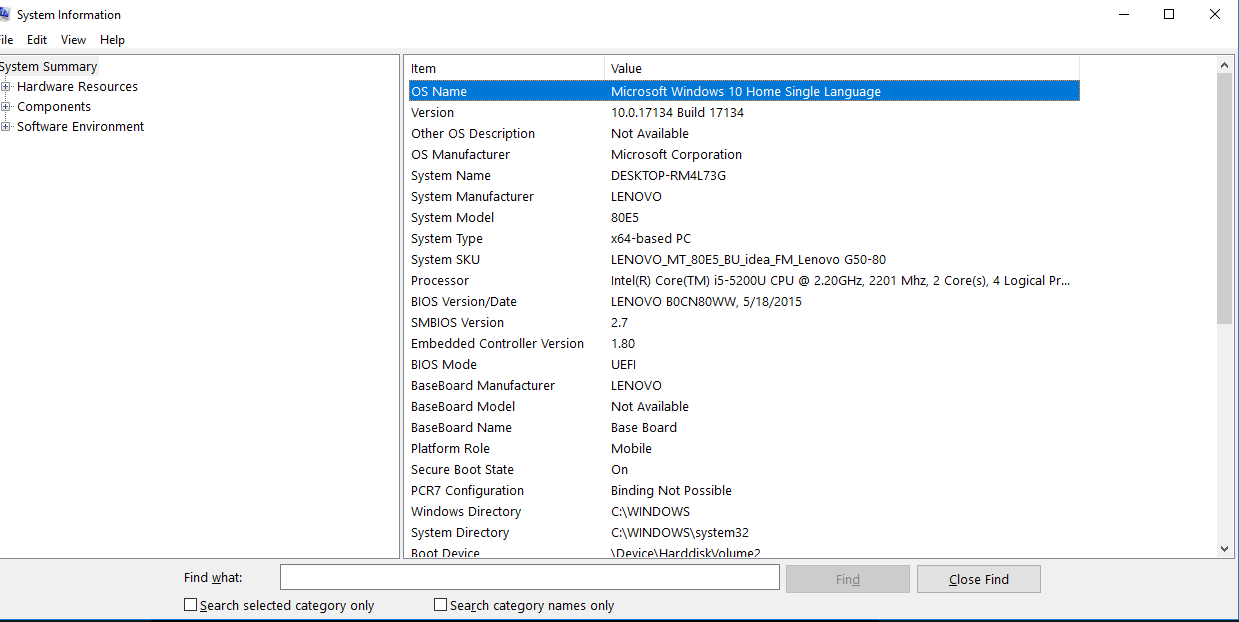
Task: Select the System Name row
Action: pos(744,176)
